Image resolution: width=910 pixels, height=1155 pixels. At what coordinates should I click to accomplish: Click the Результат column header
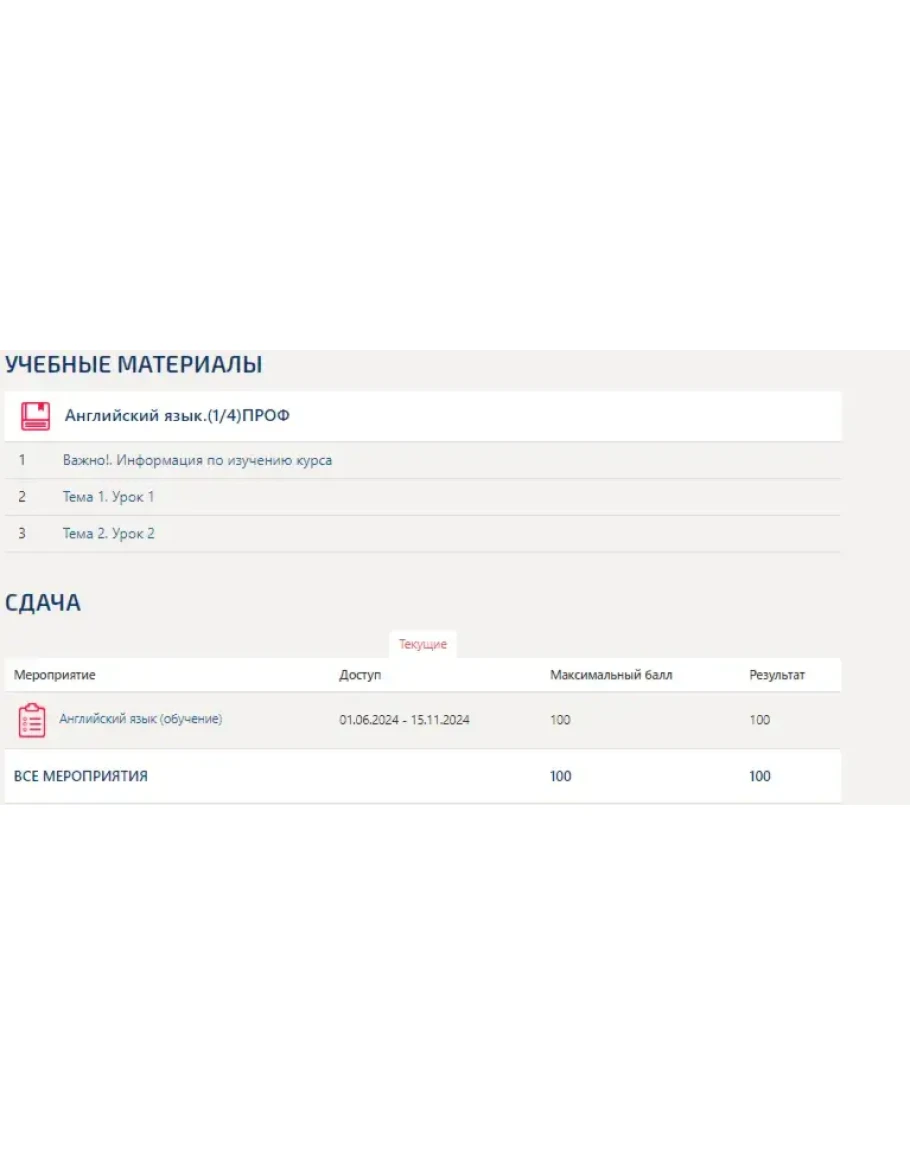click(777, 675)
